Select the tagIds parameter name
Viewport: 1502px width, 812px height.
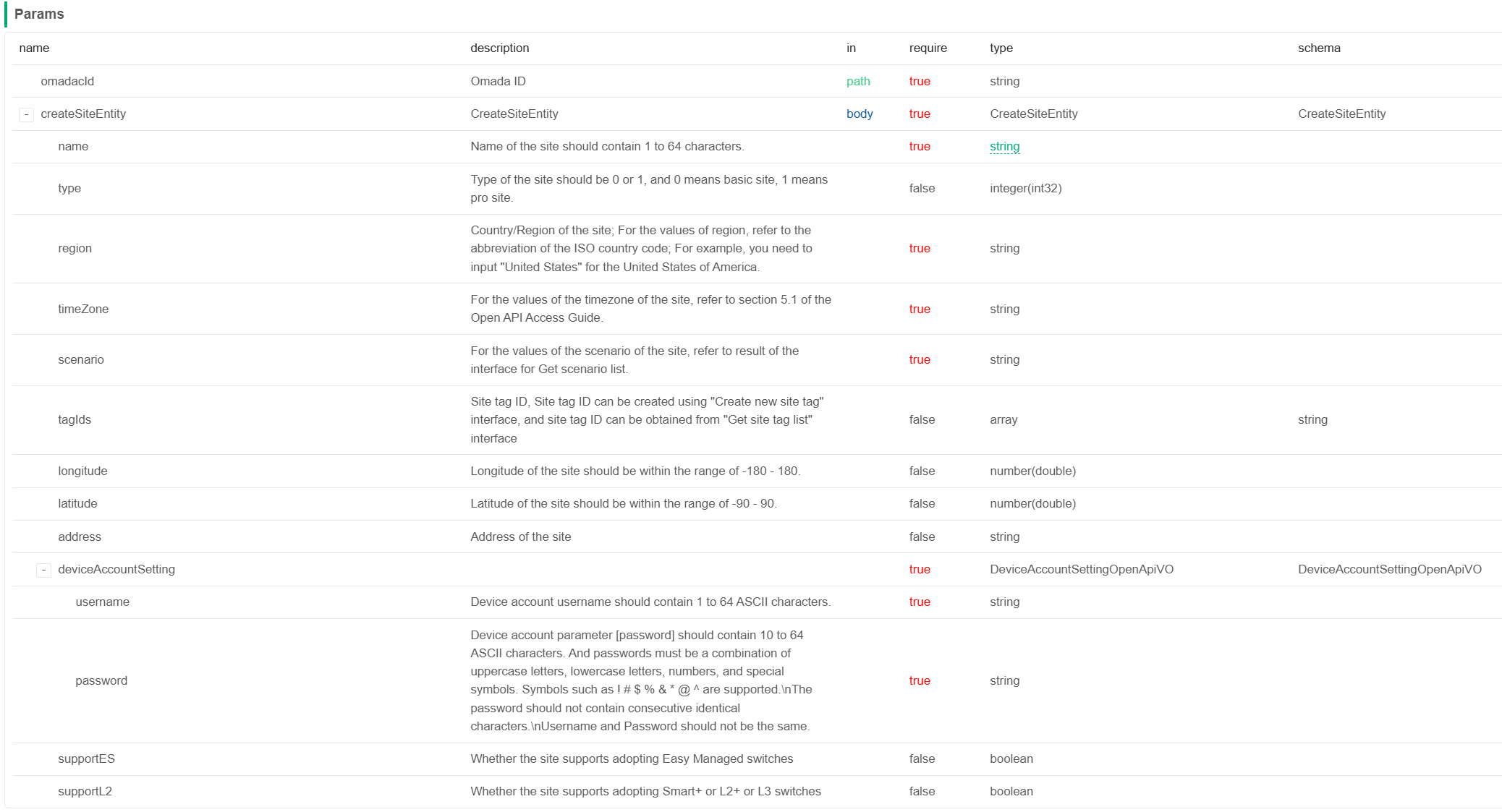coord(75,419)
